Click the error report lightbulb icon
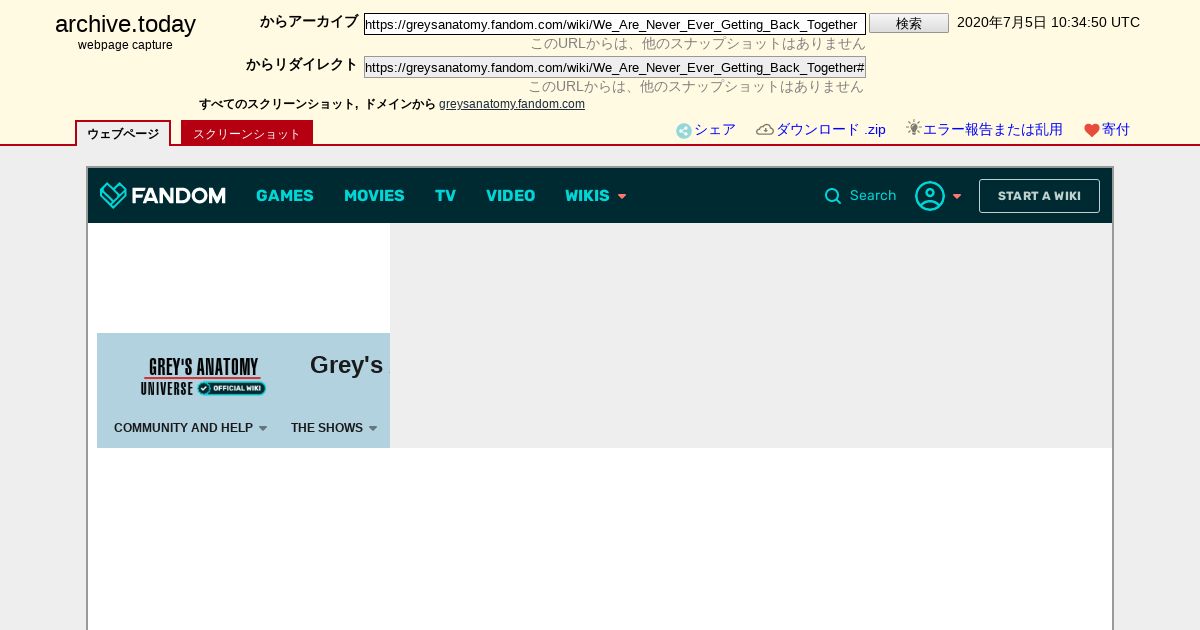The image size is (1200, 630). tap(913, 128)
